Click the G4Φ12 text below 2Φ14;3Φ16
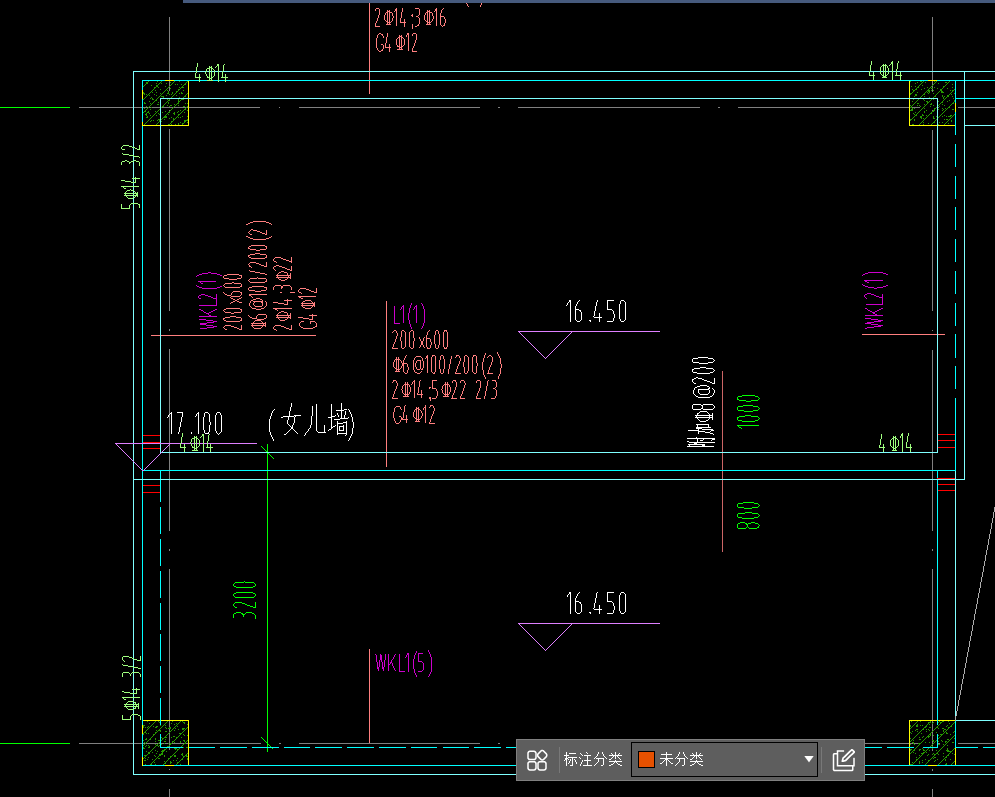 pos(397,43)
